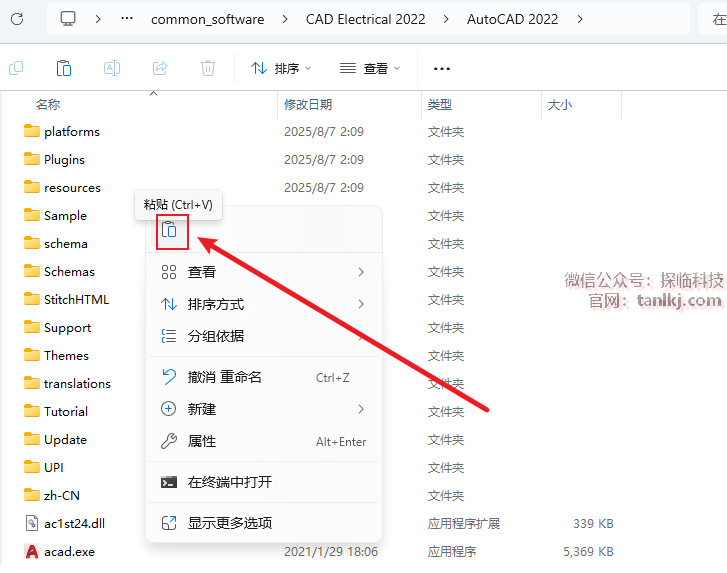Click the toolbar copy/paste clipboard icon

(x=64, y=68)
